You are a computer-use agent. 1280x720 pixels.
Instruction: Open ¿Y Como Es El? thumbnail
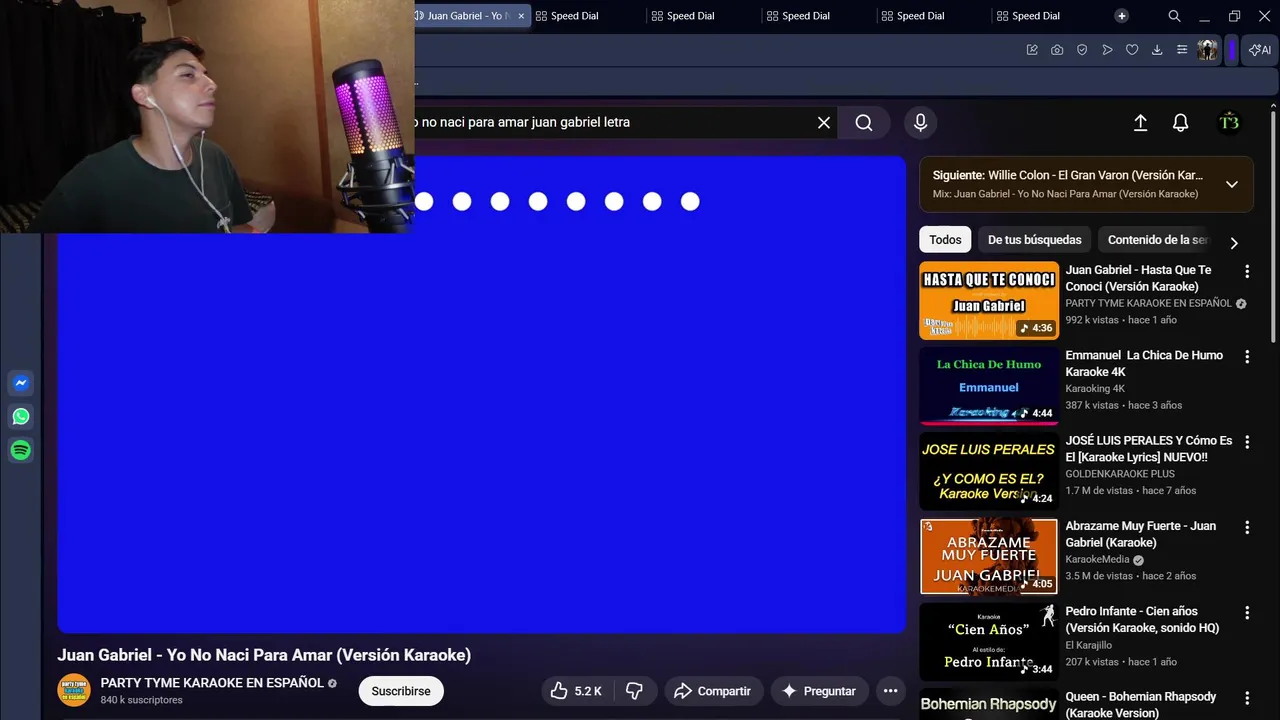click(988, 471)
